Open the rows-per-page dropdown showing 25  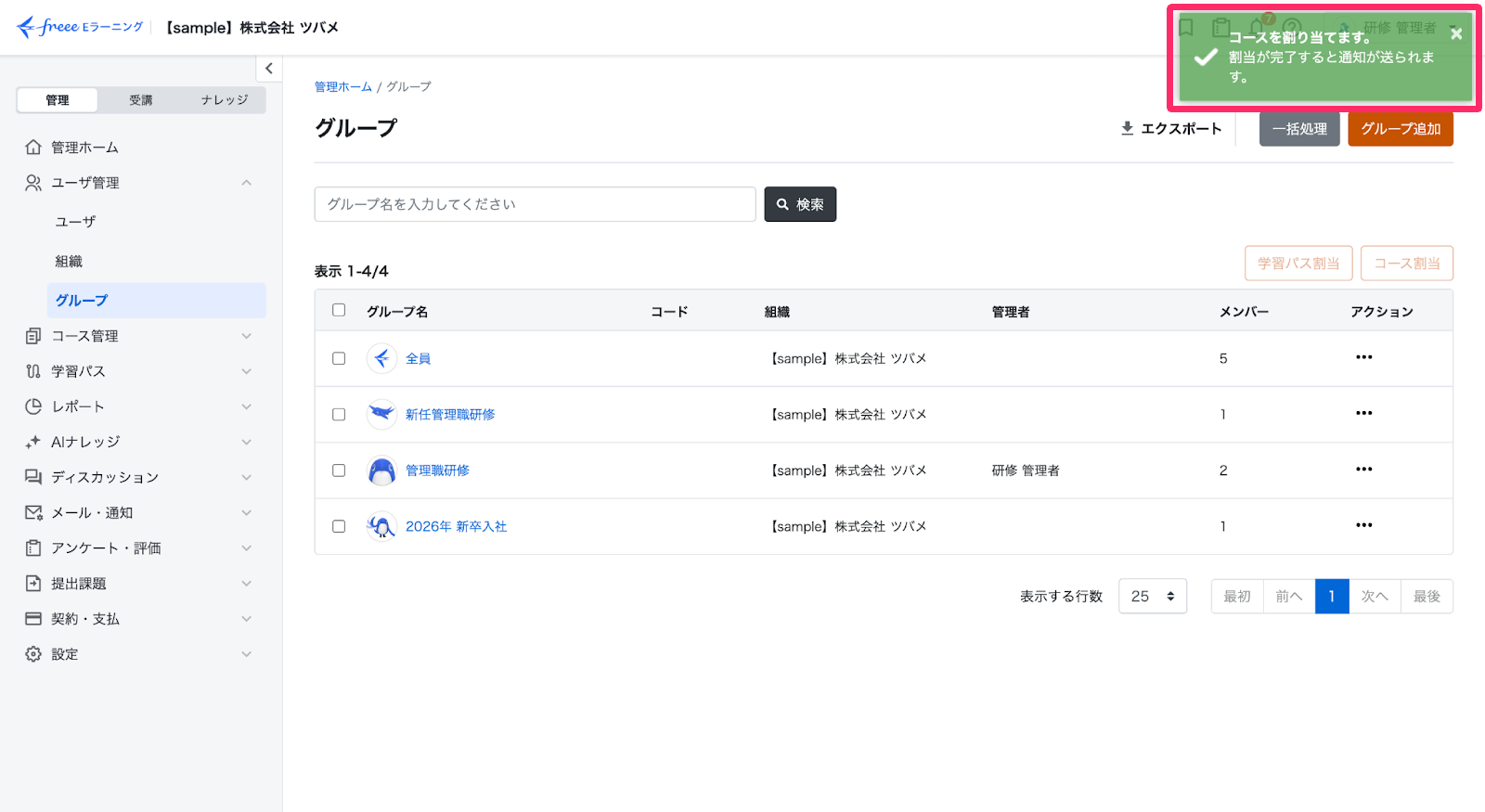tap(1153, 597)
